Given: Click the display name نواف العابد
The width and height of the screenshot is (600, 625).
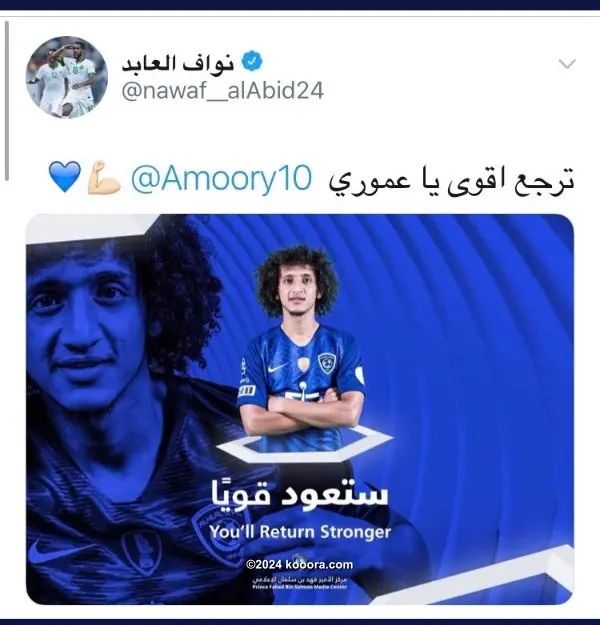Looking at the screenshot, I should tap(177, 63).
